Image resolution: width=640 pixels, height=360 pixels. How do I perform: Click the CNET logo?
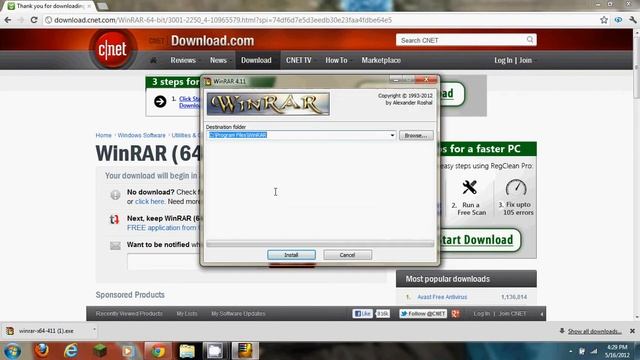[113, 49]
